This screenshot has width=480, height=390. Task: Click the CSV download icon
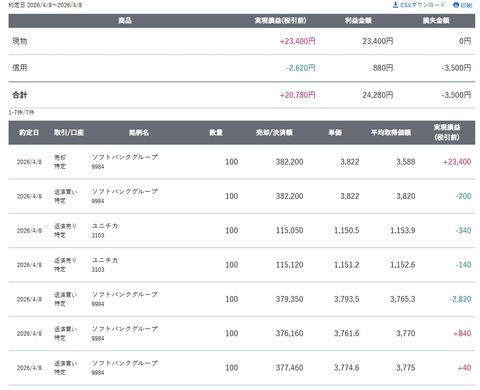tap(395, 5)
